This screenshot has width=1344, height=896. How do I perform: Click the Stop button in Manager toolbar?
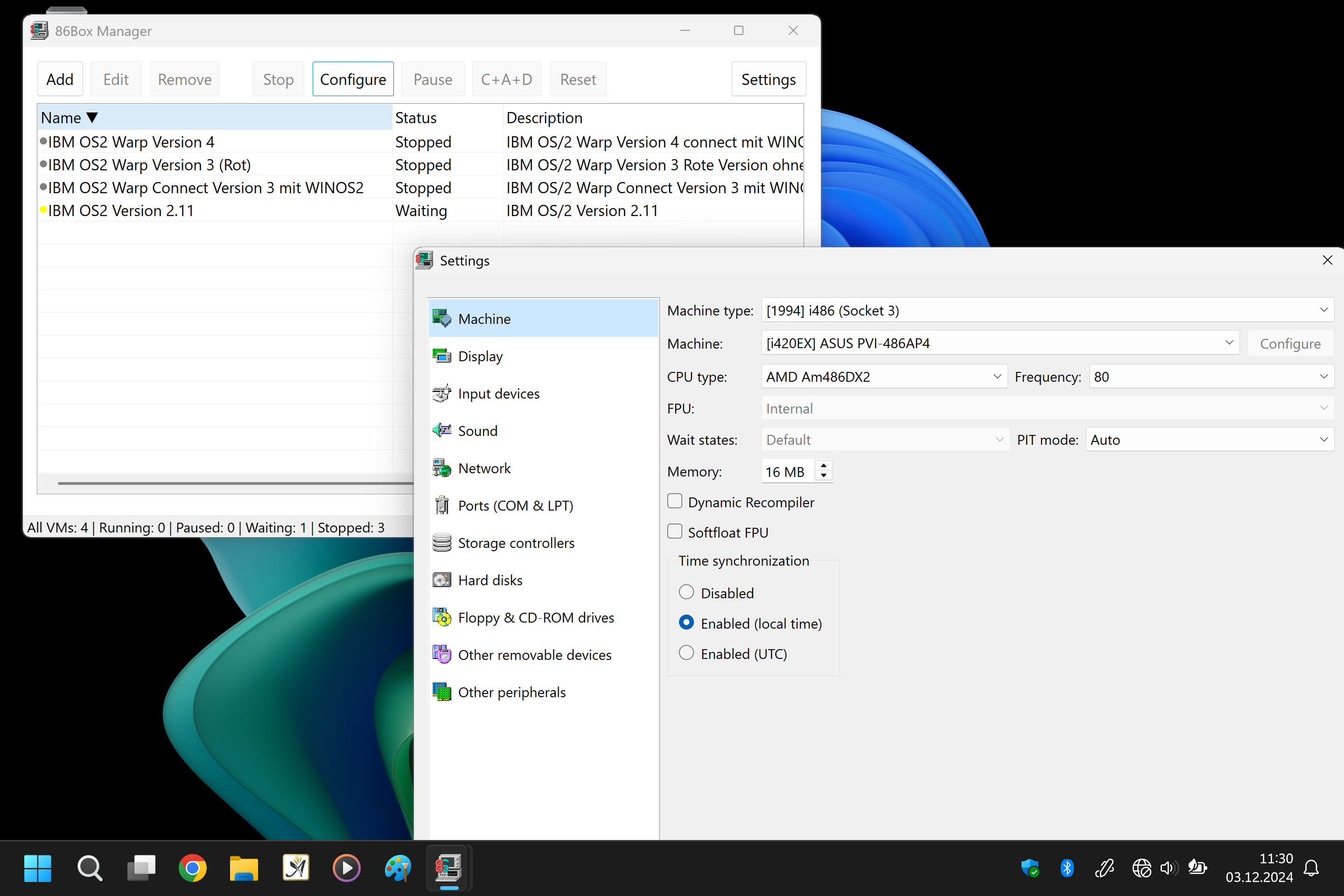point(278,79)
